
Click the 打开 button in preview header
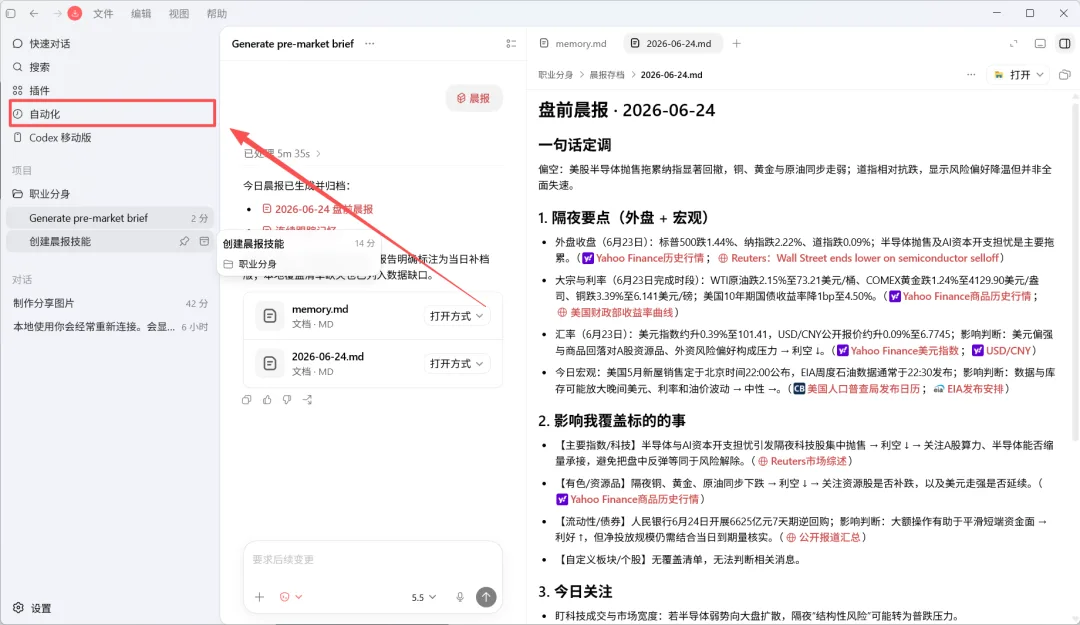tap(1012, 74)
